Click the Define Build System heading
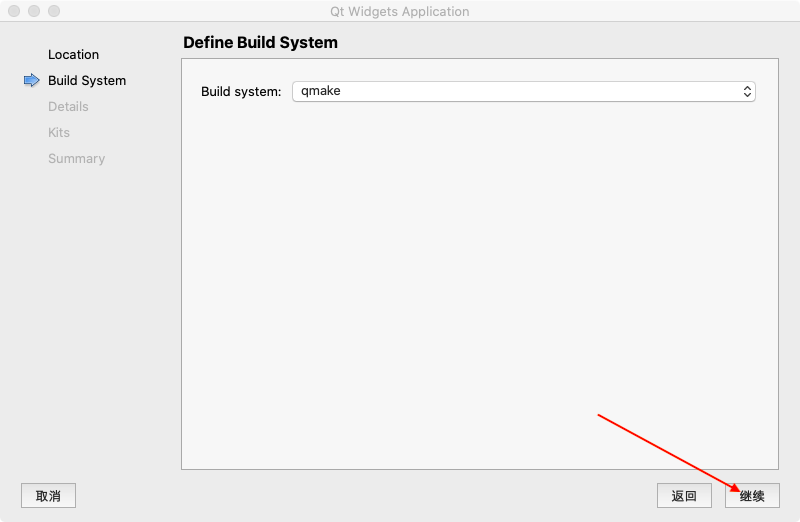The height and width of the screenshot is (522, 800). coord(260,42)
